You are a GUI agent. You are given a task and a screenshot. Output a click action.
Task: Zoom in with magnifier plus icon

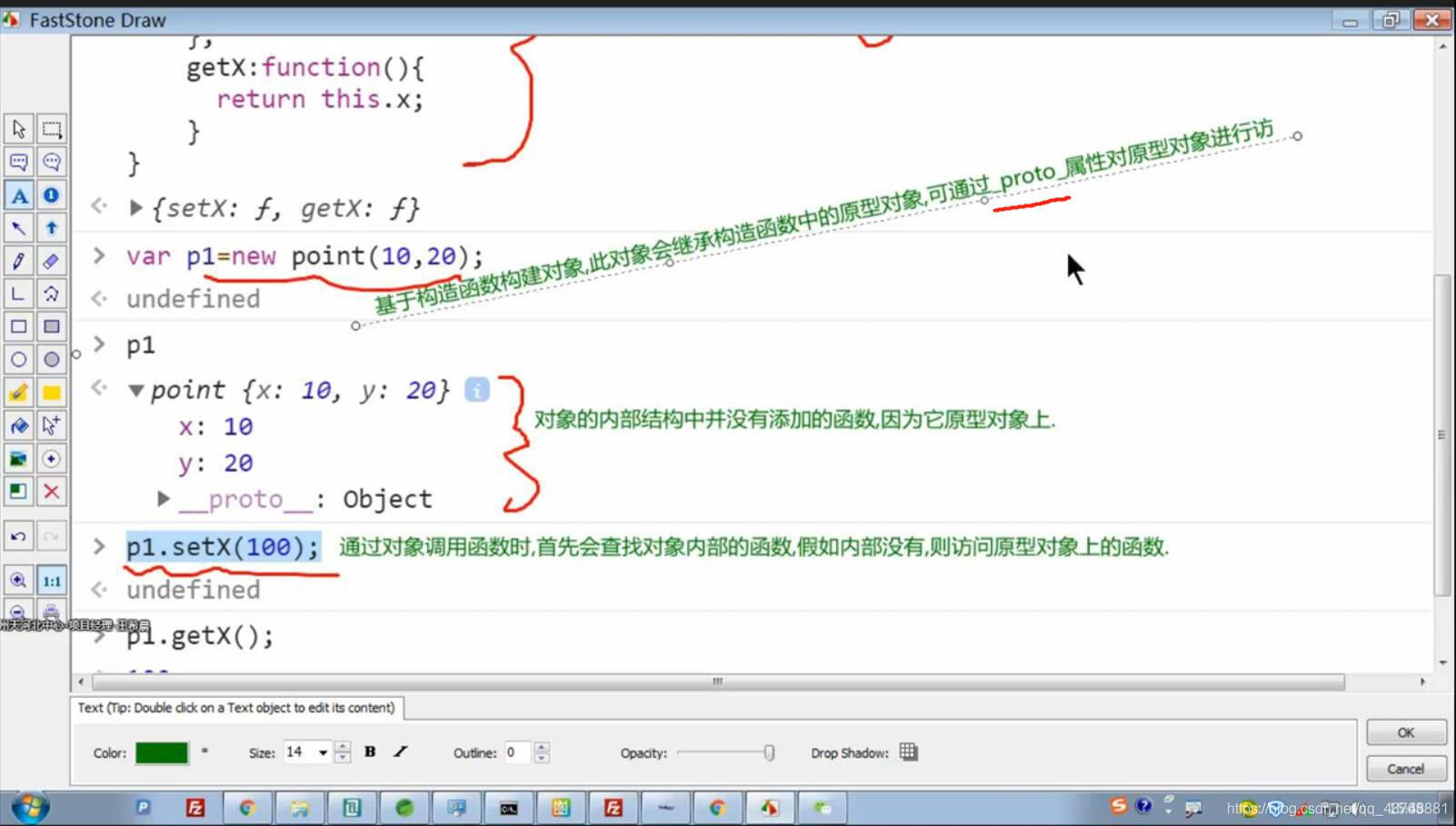click(18, 581)
